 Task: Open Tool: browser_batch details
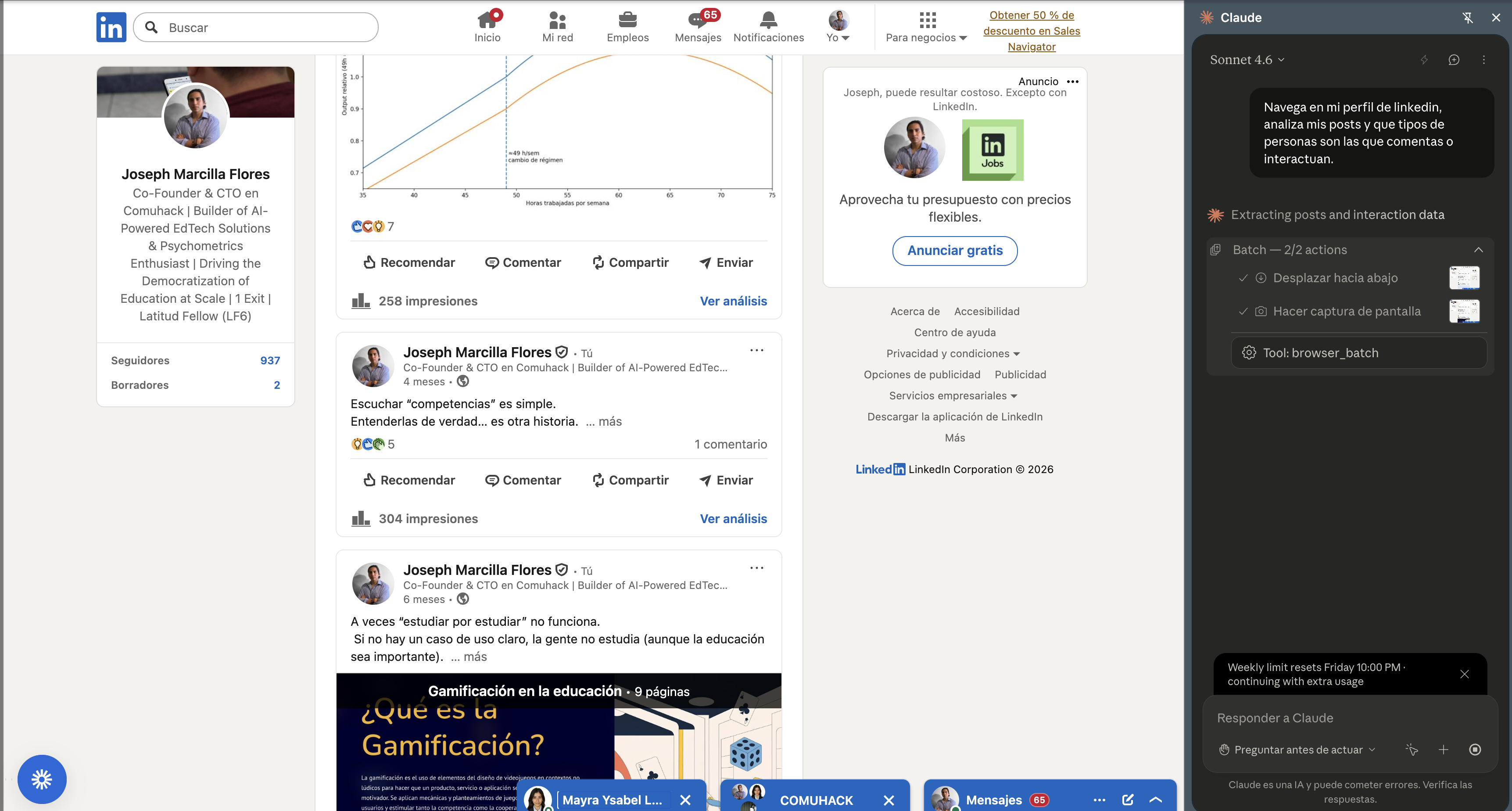(1359, 353)
